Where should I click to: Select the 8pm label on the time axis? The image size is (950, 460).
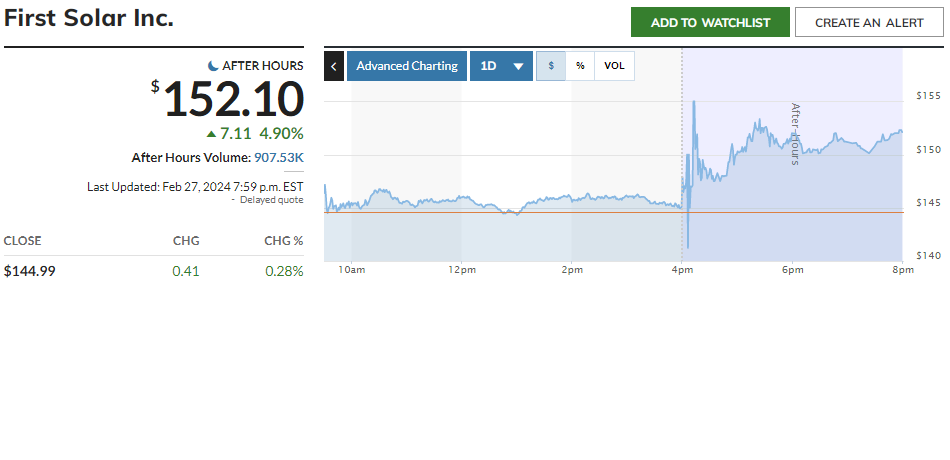tap(901, 270)
